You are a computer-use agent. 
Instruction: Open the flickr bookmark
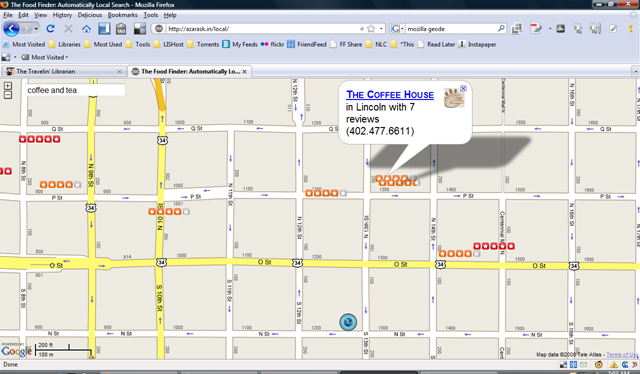[272, 44]
